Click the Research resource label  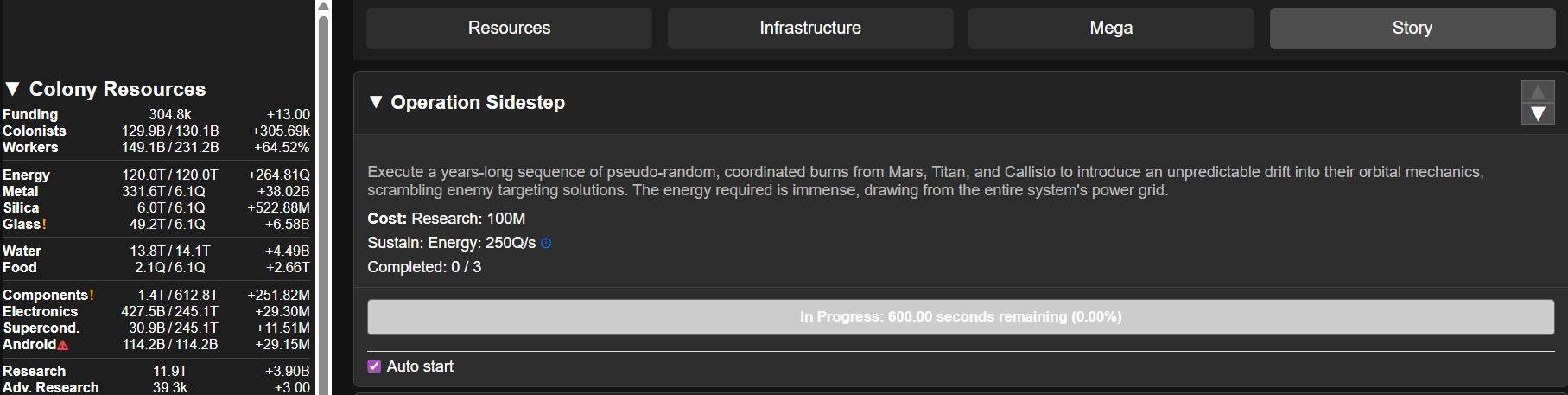tap(35, 371)
